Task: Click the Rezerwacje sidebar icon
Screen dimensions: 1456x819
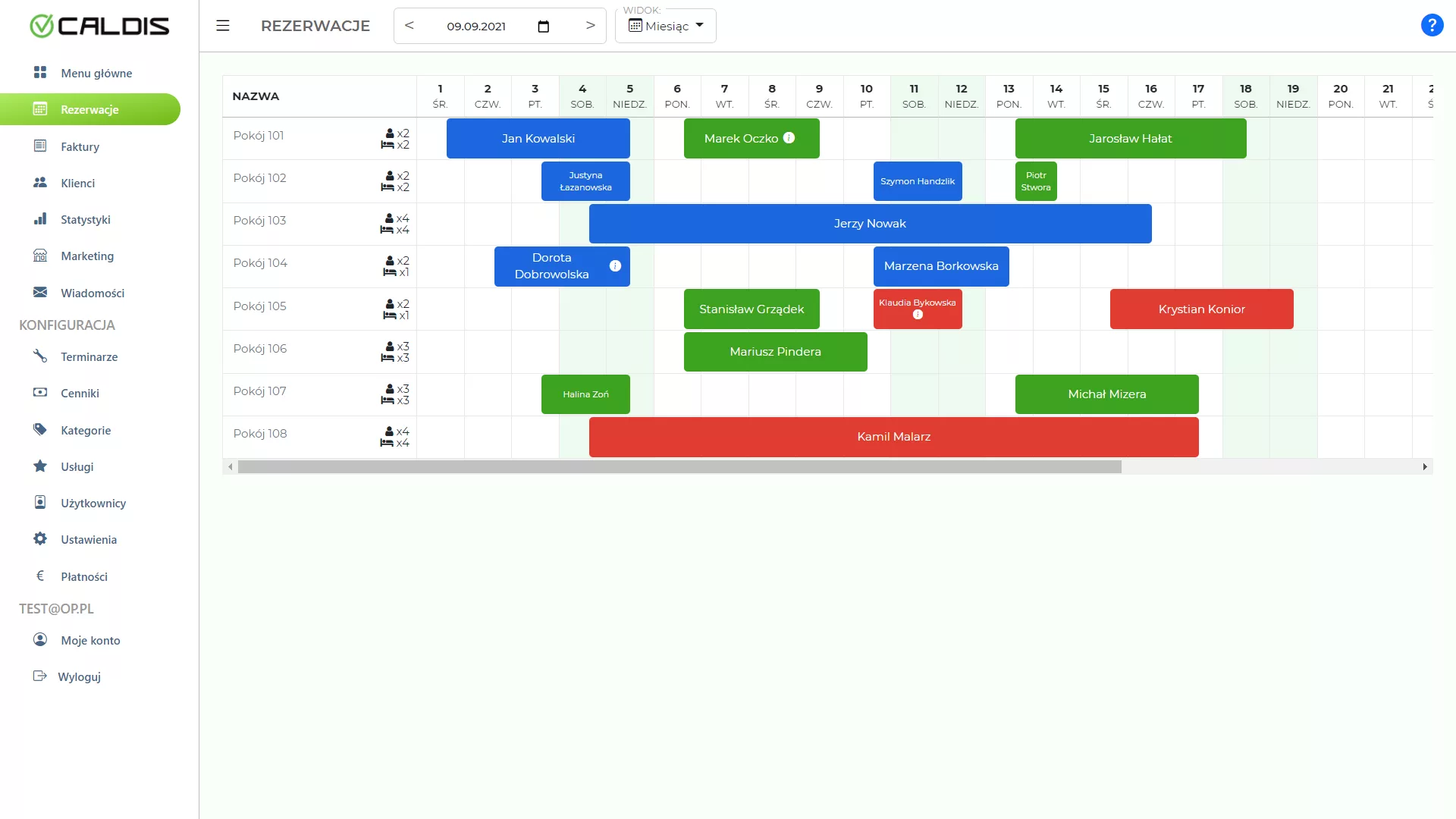Action: [40, 109]
